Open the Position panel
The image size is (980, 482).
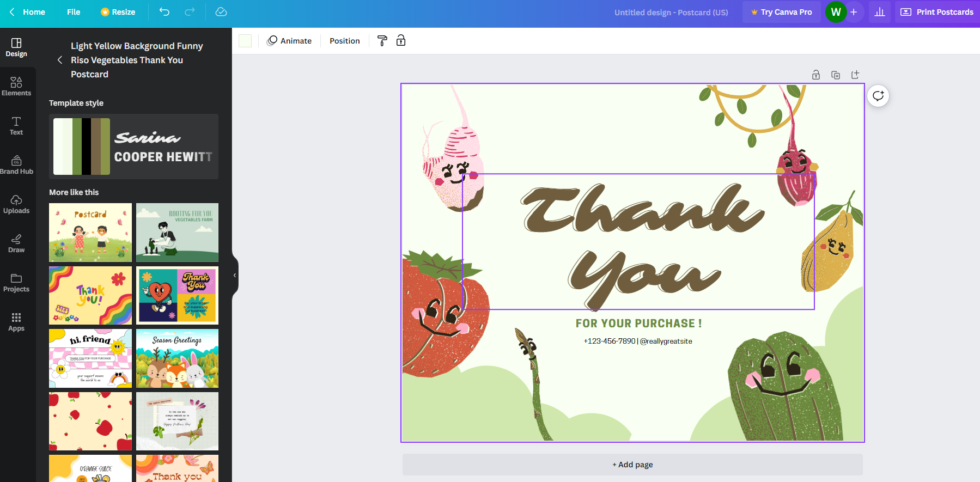click(x=344, y=41)
